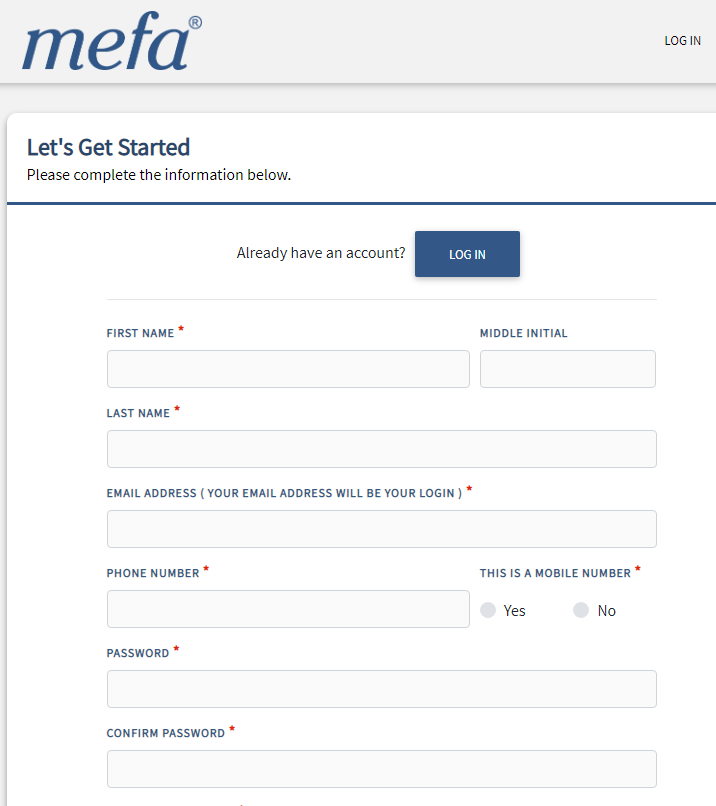
Task: Click the LAST NAME label
Action: [138, 413]
